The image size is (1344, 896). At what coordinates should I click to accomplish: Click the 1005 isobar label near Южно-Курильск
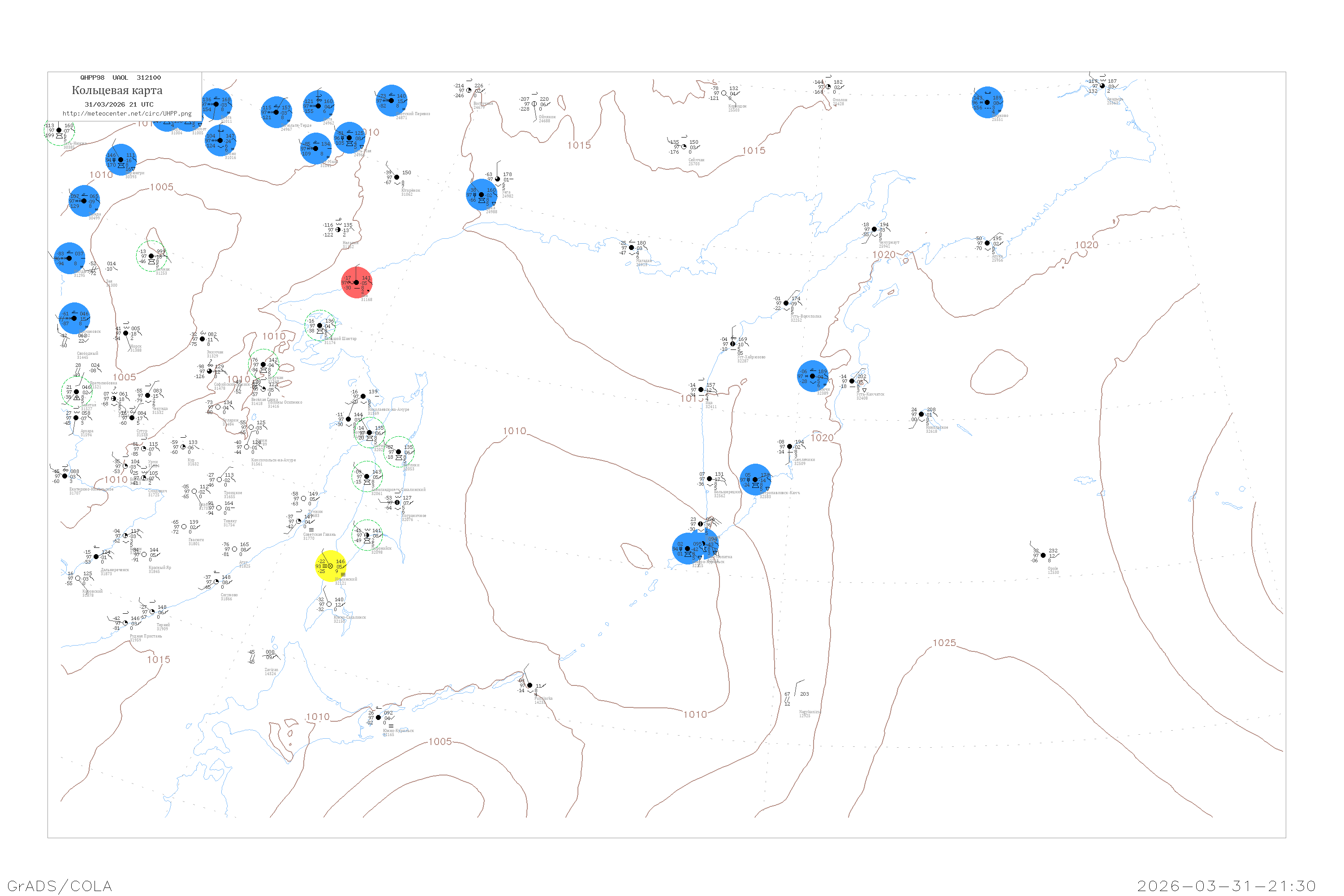(x=440, y=742)
